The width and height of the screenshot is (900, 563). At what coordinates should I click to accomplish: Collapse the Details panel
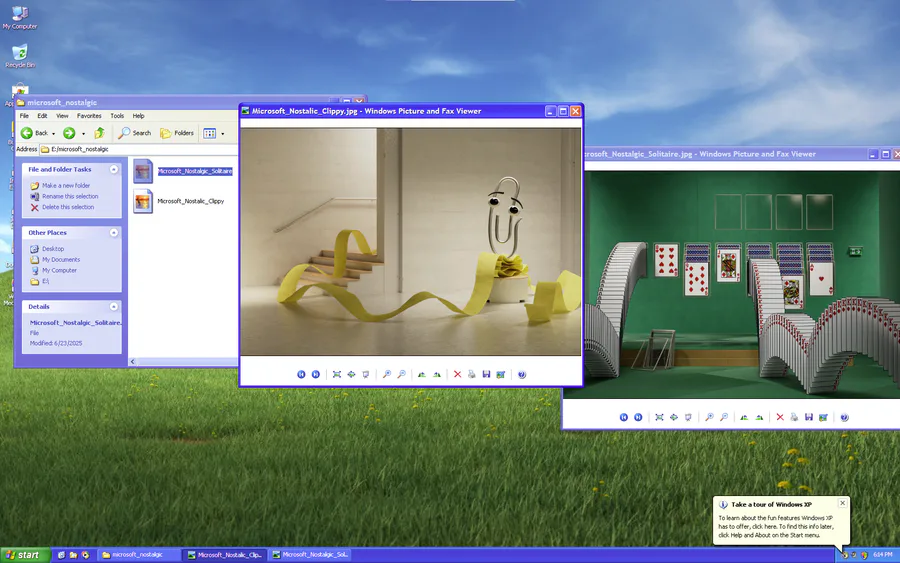click(x=114, y=306)
